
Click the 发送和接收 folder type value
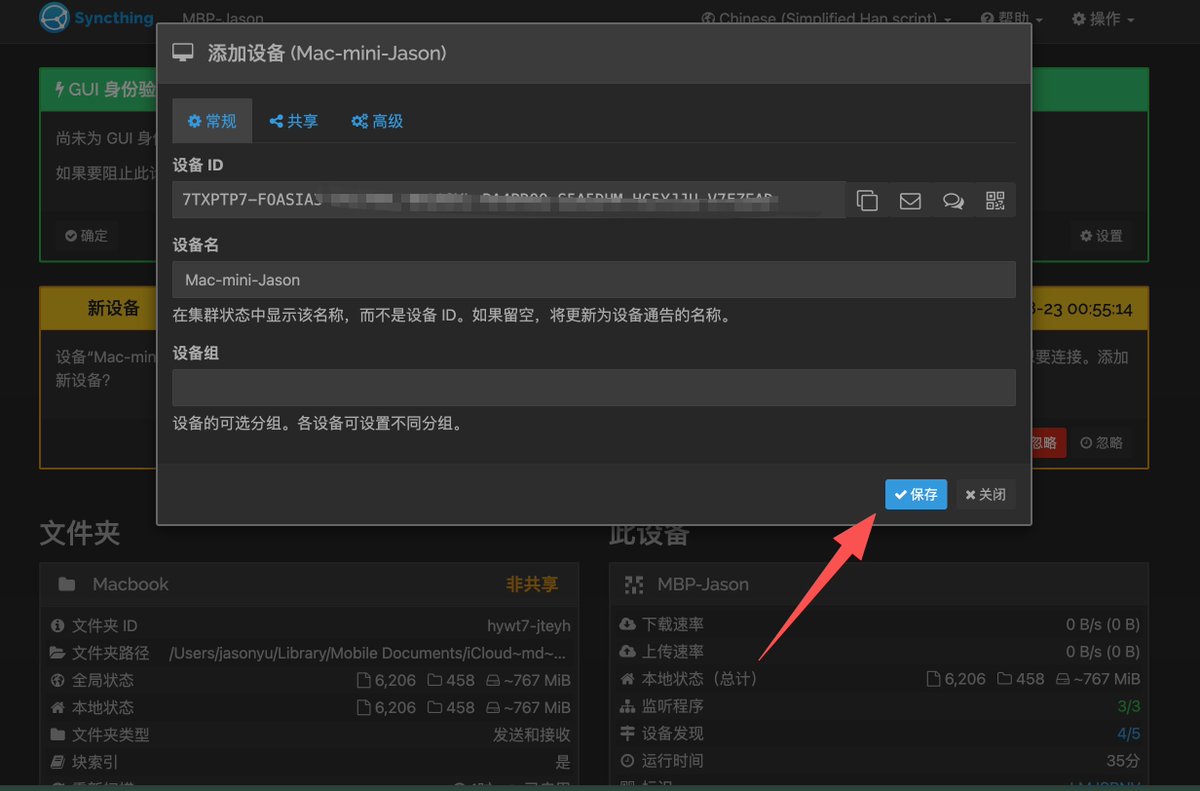pos(532,735)
